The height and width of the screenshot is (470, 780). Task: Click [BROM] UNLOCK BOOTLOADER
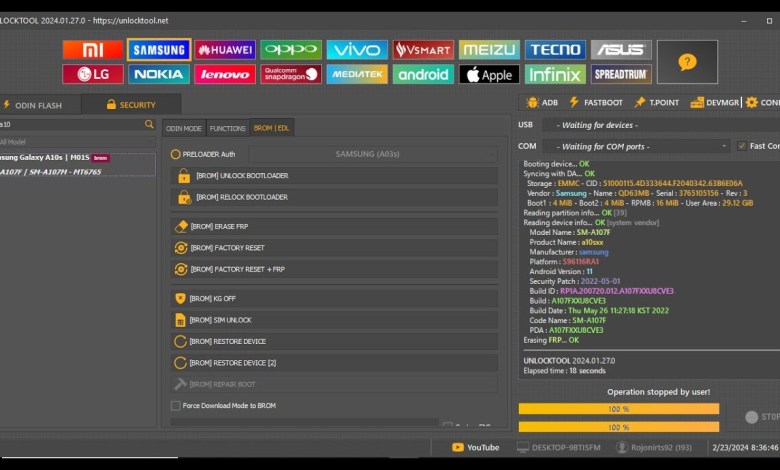(334, 176)
